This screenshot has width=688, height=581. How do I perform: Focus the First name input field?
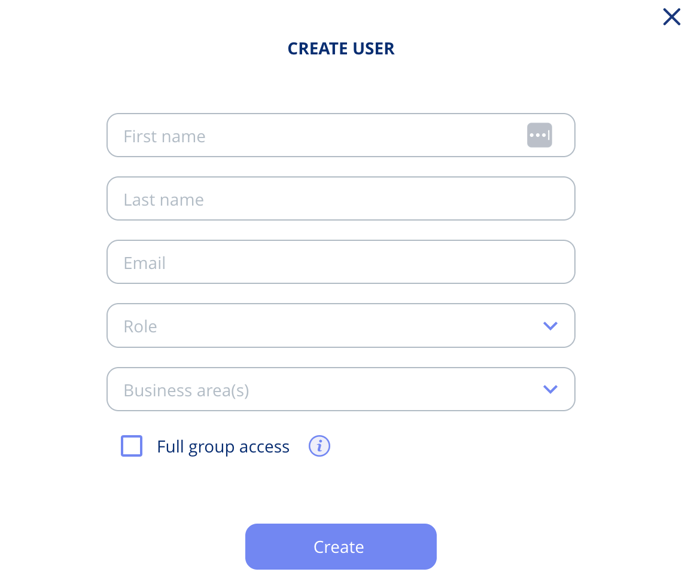[341, 135]
